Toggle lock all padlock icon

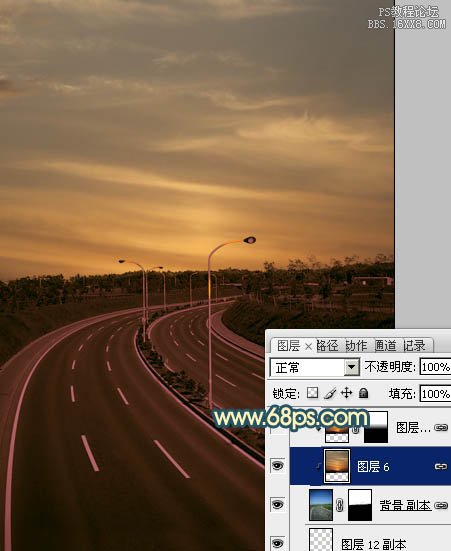pyautogui.click(x=363, y=393)
